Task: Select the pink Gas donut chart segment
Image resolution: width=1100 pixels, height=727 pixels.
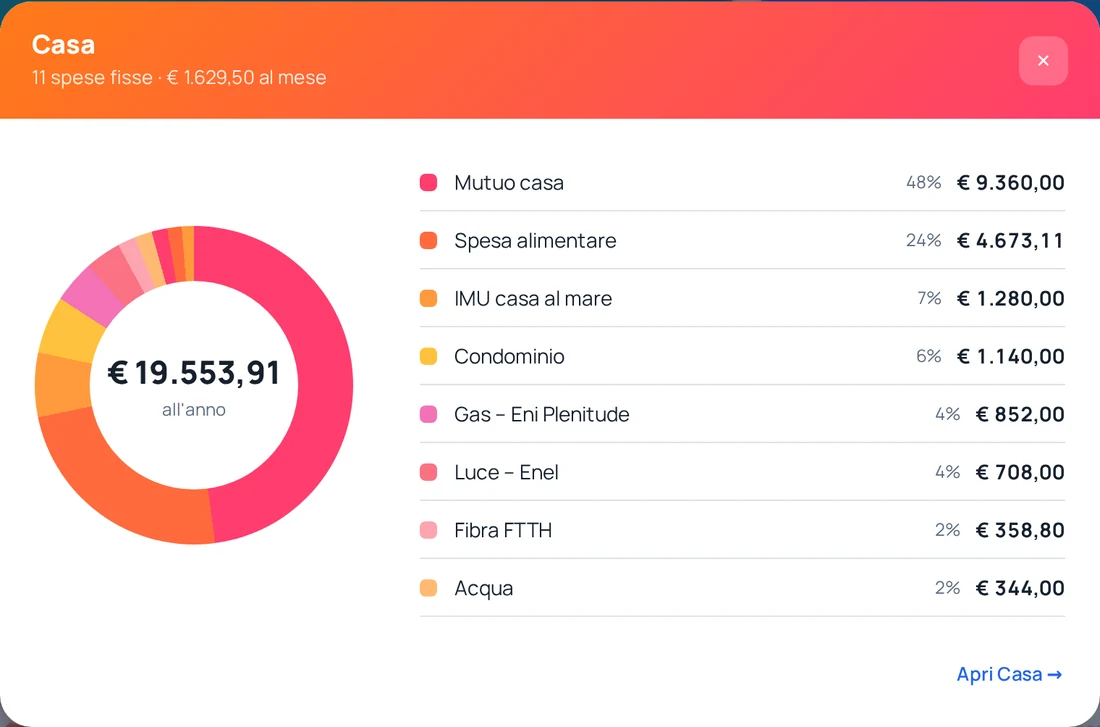Action: coord(91,295)
